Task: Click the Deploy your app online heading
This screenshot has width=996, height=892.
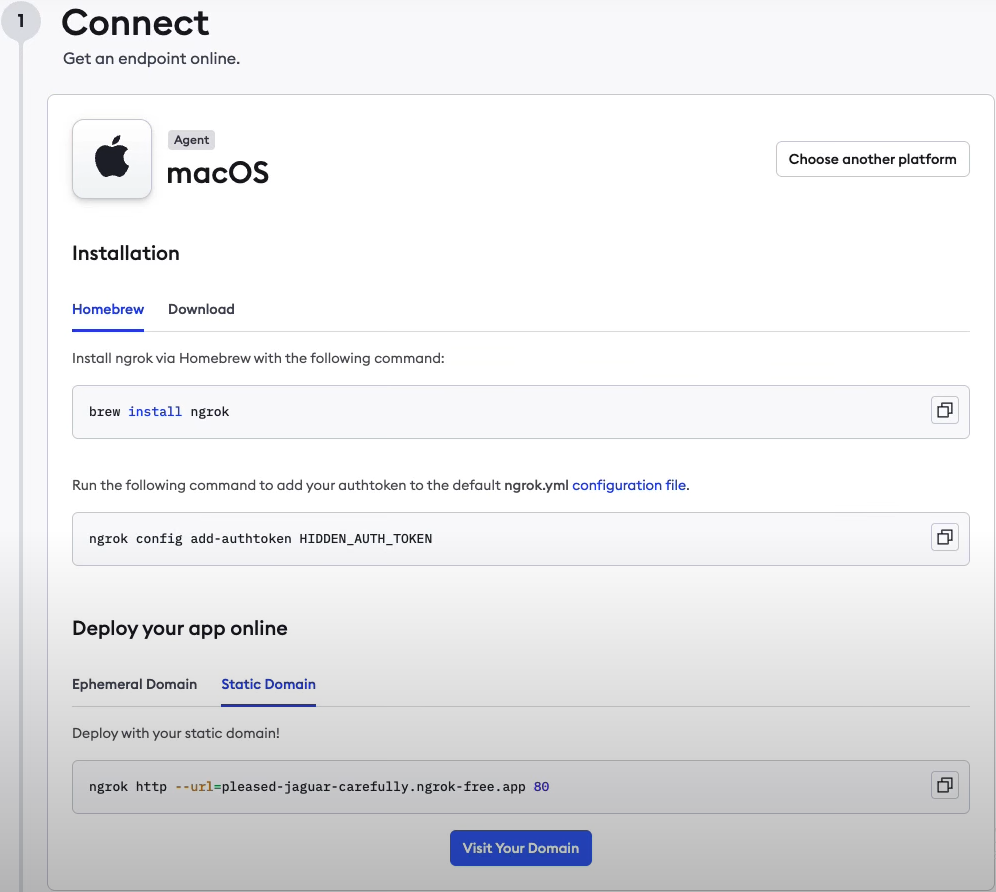Action: [180, 628]
